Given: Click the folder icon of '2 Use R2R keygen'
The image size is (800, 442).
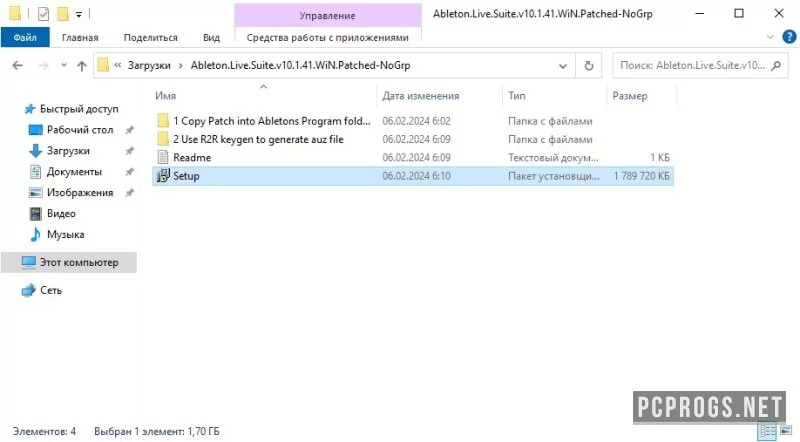Looking at the screenshot, I should click(x=163, y=139).
